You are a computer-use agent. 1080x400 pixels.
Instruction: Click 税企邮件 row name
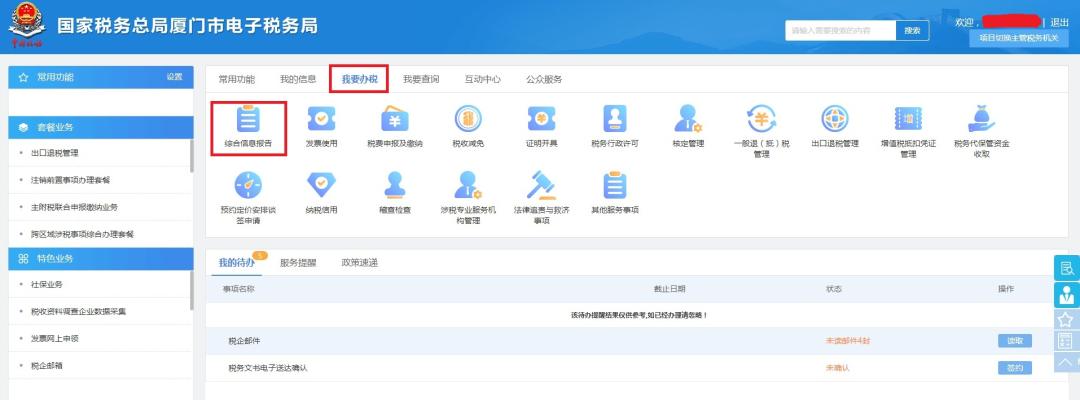244,341
